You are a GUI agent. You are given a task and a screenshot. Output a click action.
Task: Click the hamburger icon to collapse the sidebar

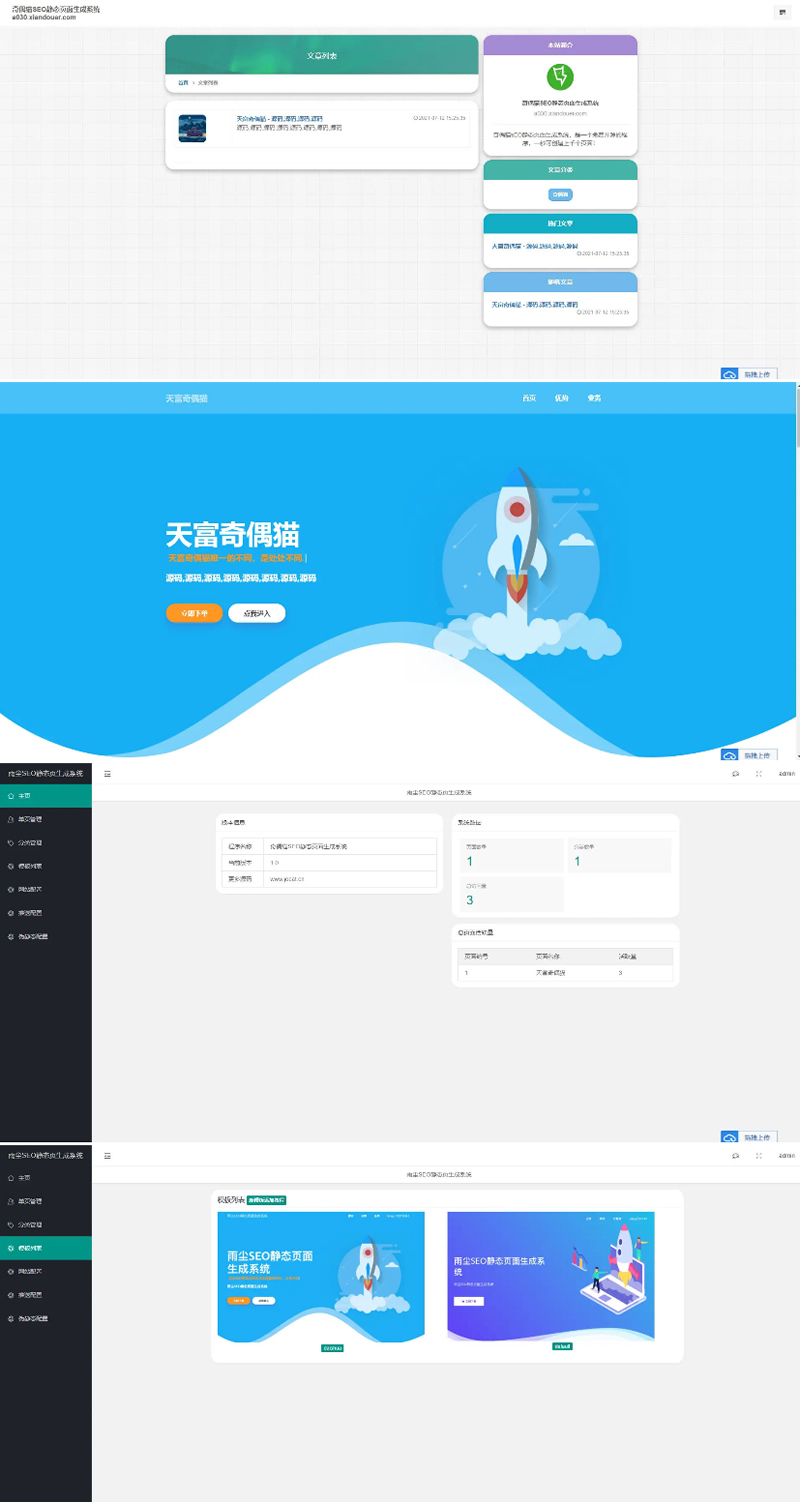(108, 773)
